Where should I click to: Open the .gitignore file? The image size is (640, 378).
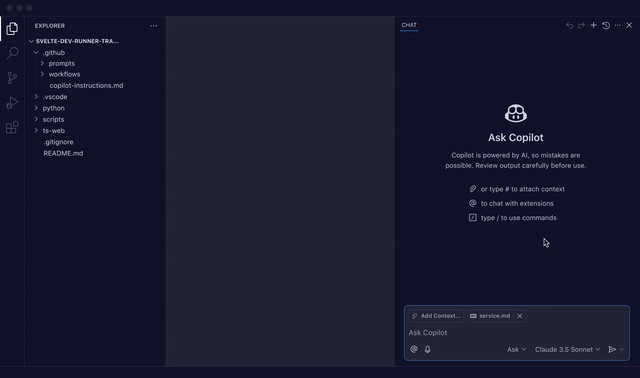click(x=58, y=142)
